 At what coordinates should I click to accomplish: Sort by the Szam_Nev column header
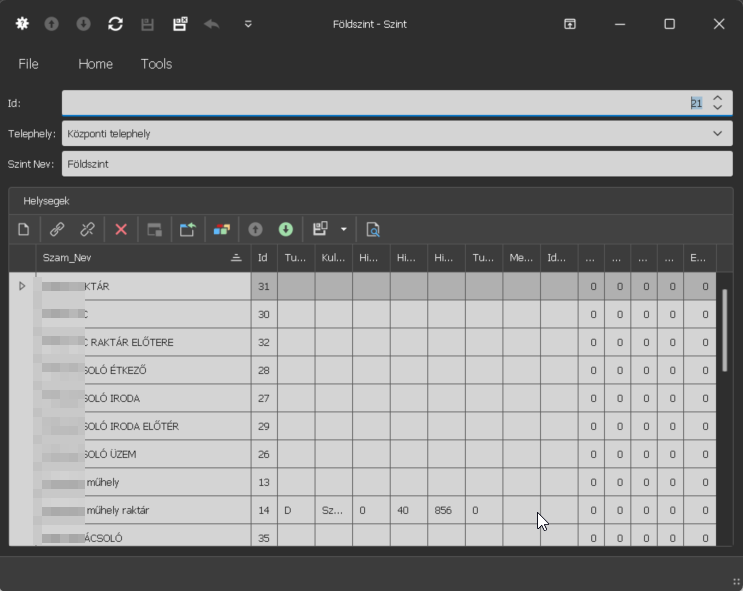(144, 258)
